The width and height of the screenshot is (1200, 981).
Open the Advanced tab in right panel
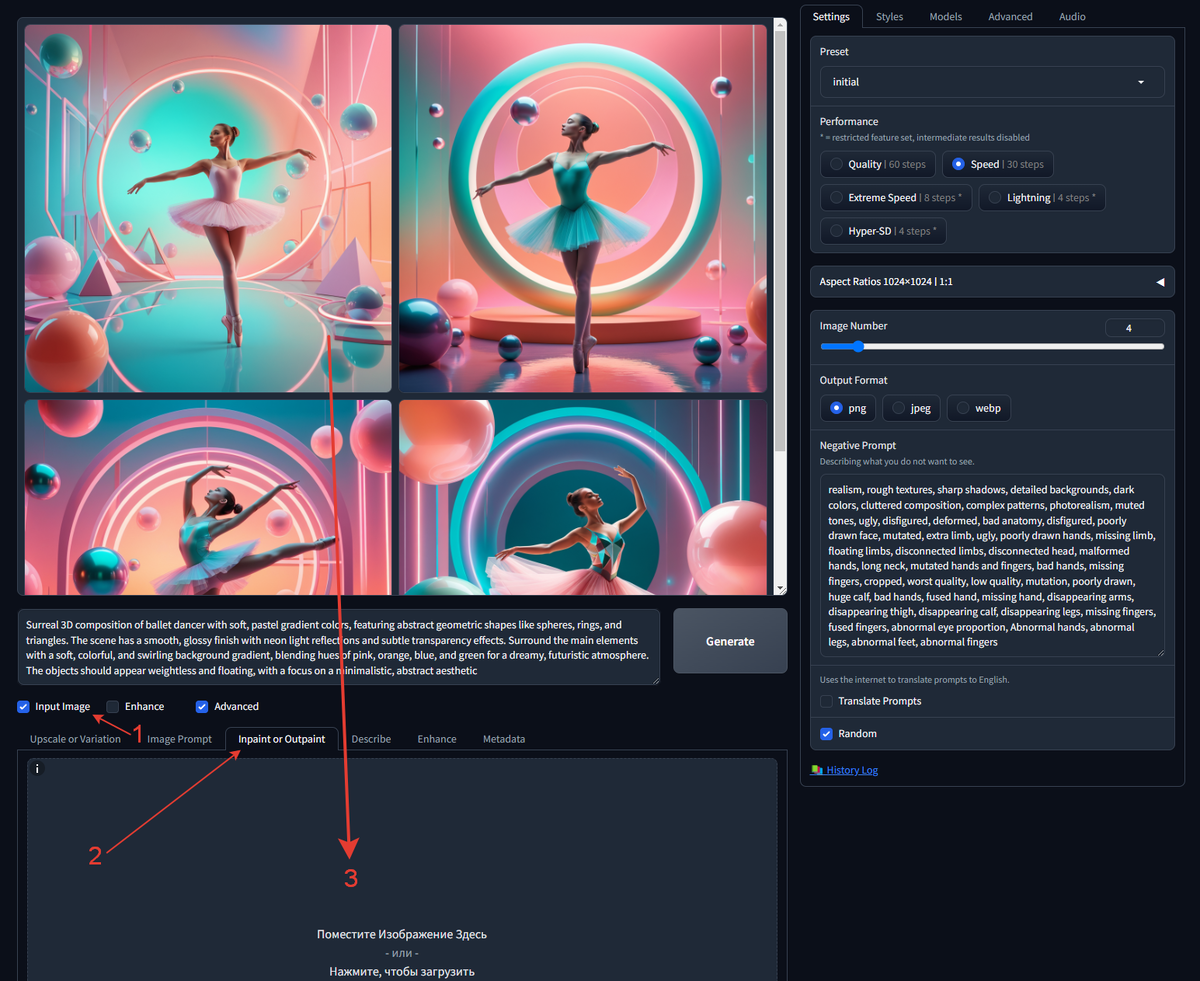point(1010,17)
